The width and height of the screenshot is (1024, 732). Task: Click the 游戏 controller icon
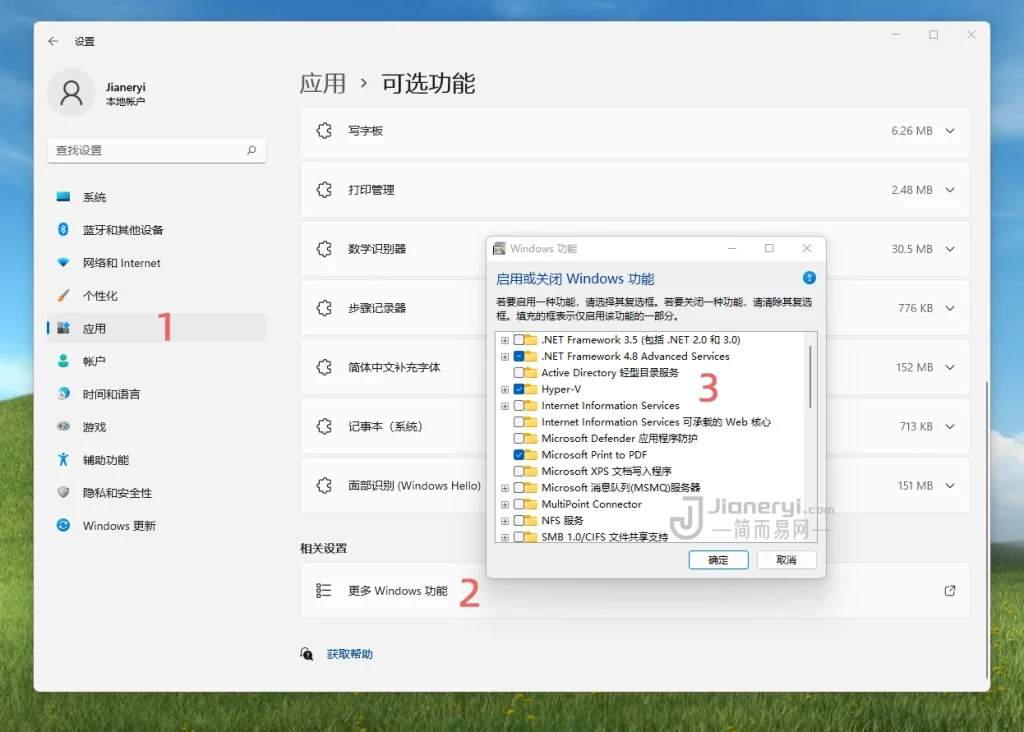click(63, 426)
